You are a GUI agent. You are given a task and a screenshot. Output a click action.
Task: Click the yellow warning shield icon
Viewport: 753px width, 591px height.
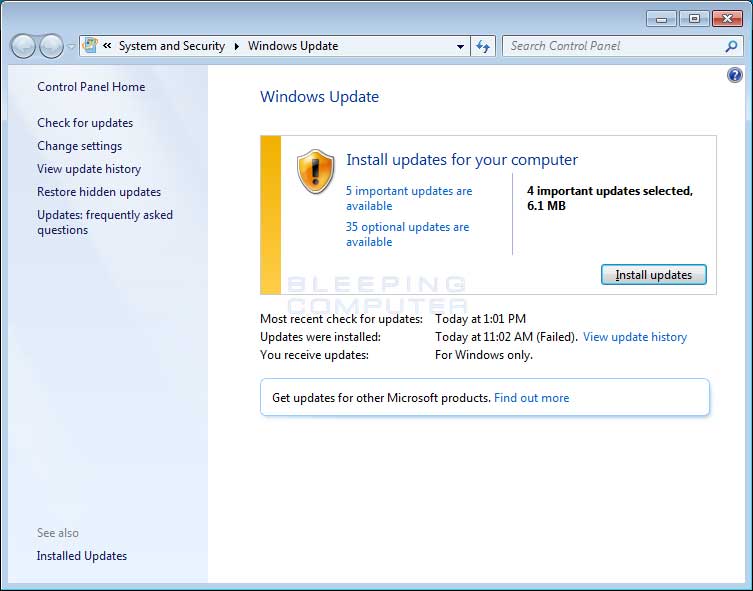tap(316, 171)
